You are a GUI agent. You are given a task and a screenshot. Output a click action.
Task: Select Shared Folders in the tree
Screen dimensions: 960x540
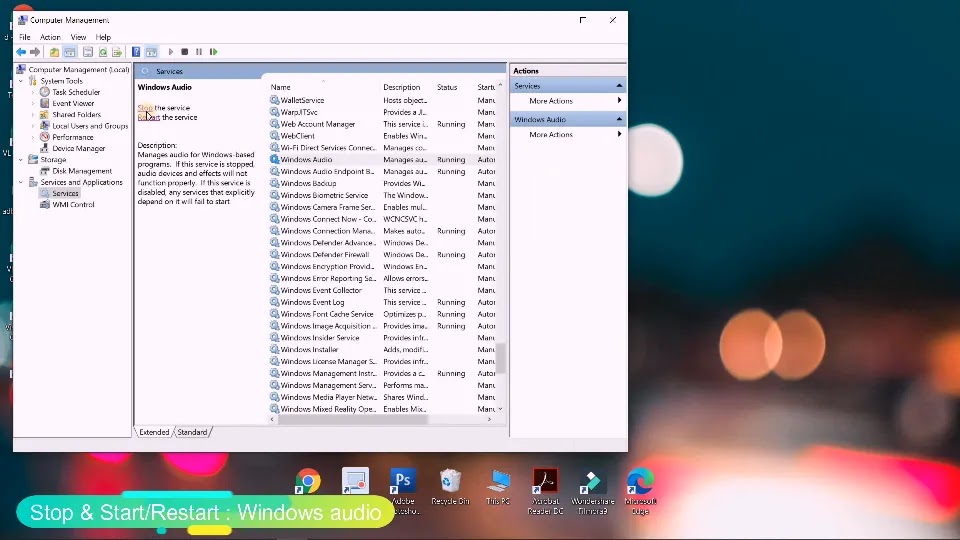[77, 114]
